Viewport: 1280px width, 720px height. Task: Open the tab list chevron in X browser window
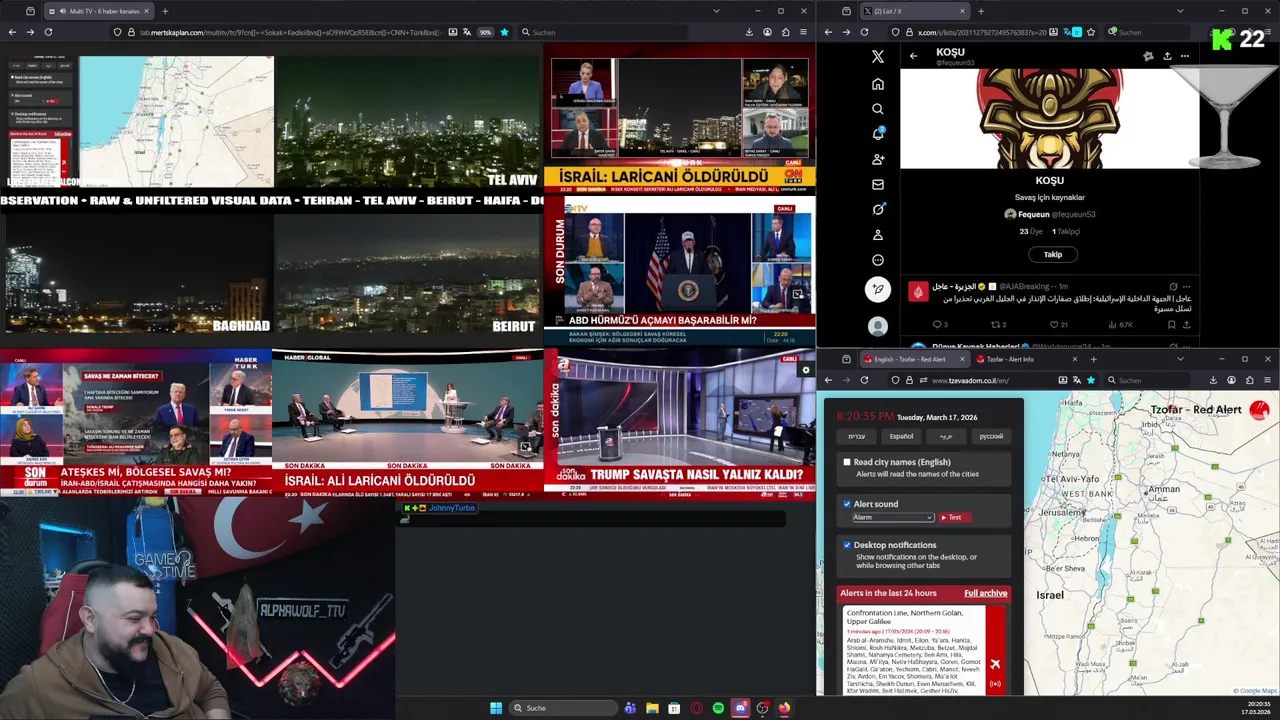1180,11
